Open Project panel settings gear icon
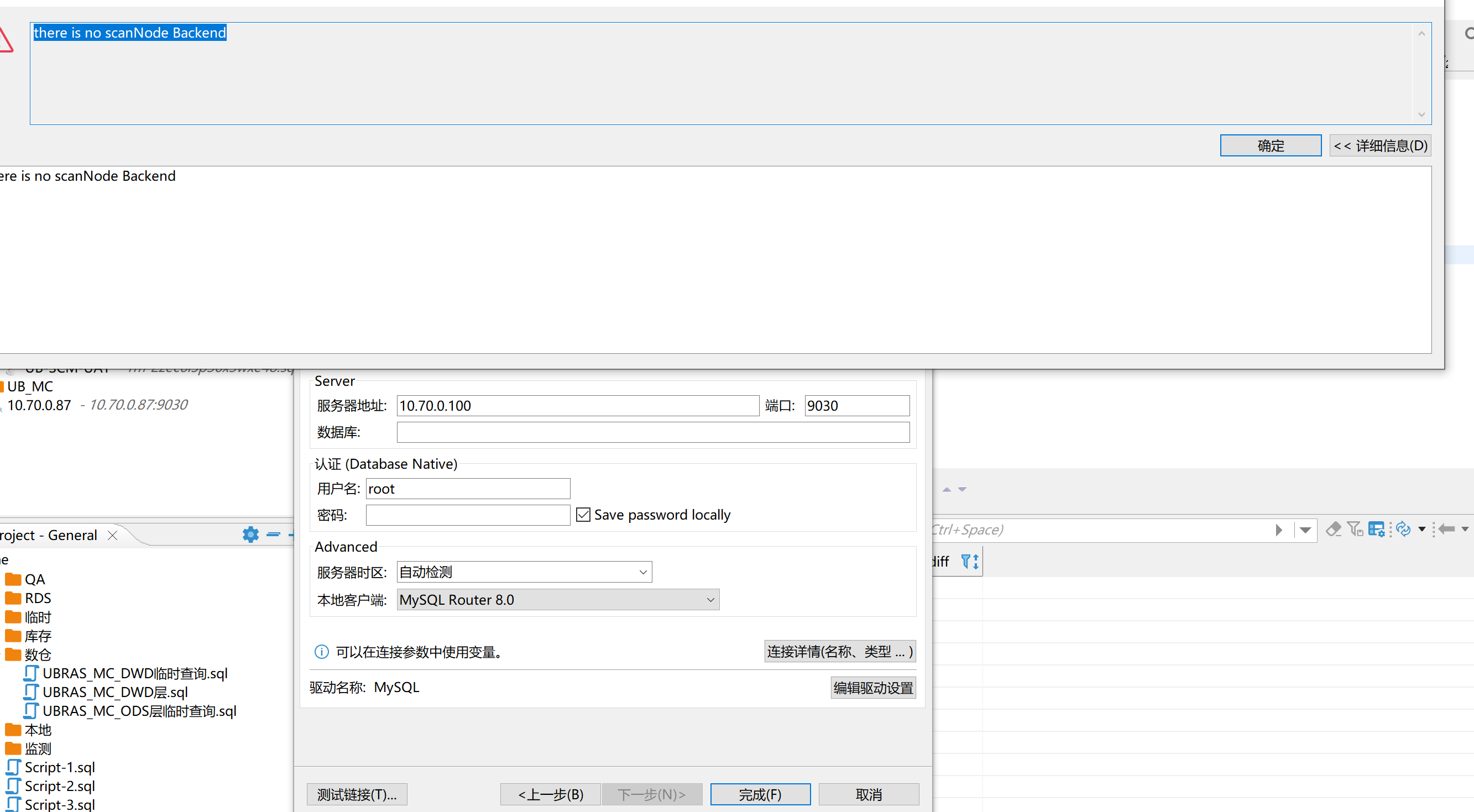 pyautogui.click(x=250, y=535)
